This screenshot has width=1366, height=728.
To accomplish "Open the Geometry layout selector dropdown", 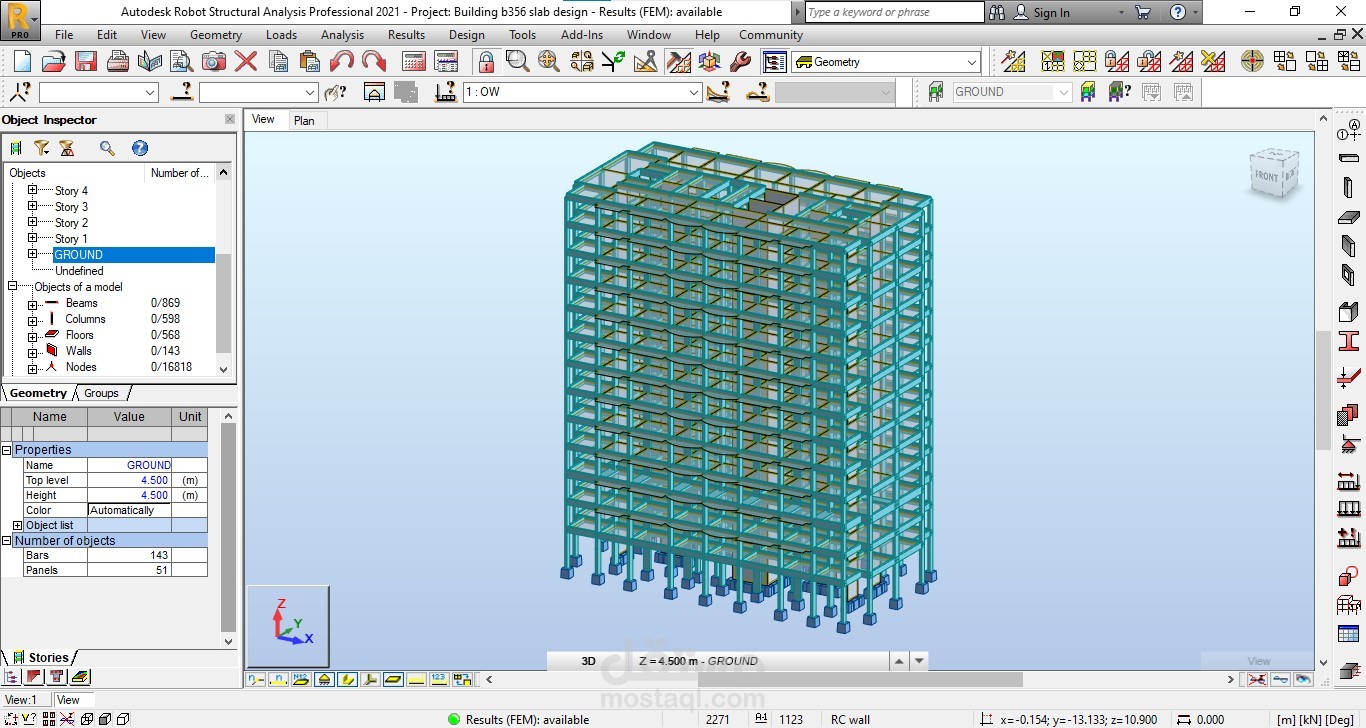I will pyautogui.click(x=968, y=61).
